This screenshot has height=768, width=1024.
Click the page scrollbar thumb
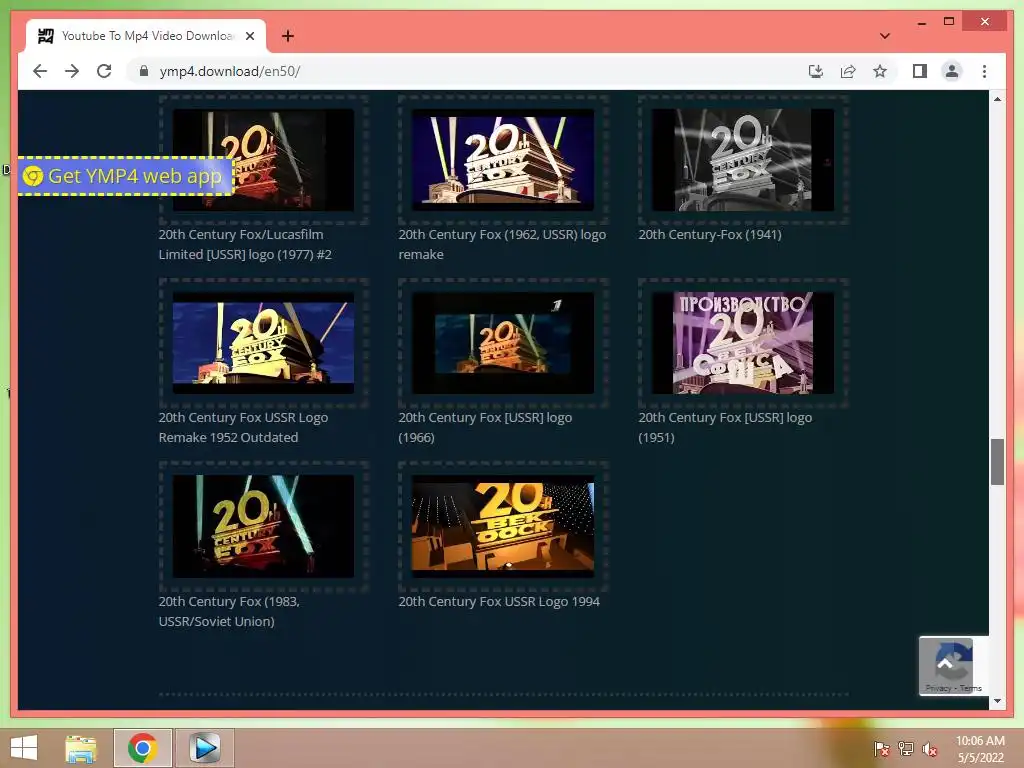click(x=997, y=462)
